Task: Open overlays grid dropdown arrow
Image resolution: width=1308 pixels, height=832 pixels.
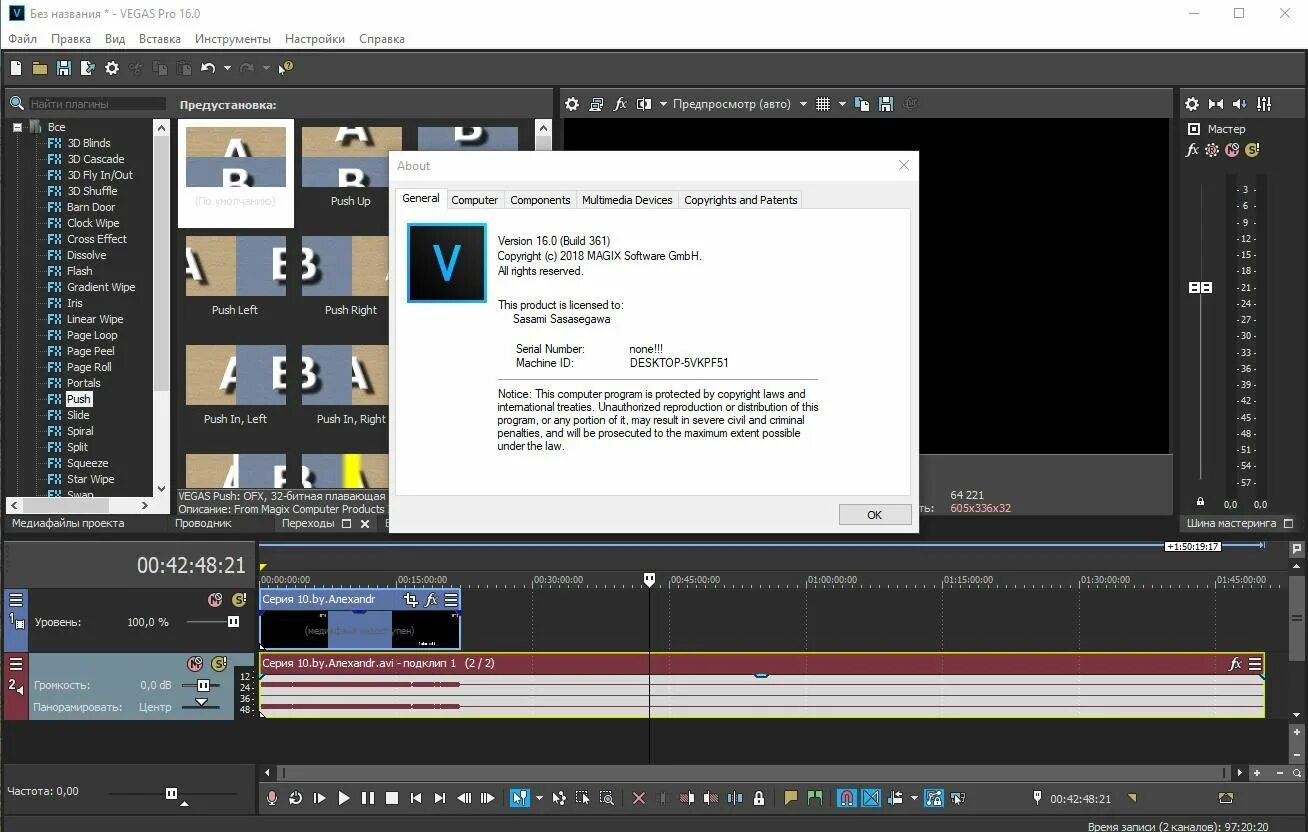Action: point(842,104)
